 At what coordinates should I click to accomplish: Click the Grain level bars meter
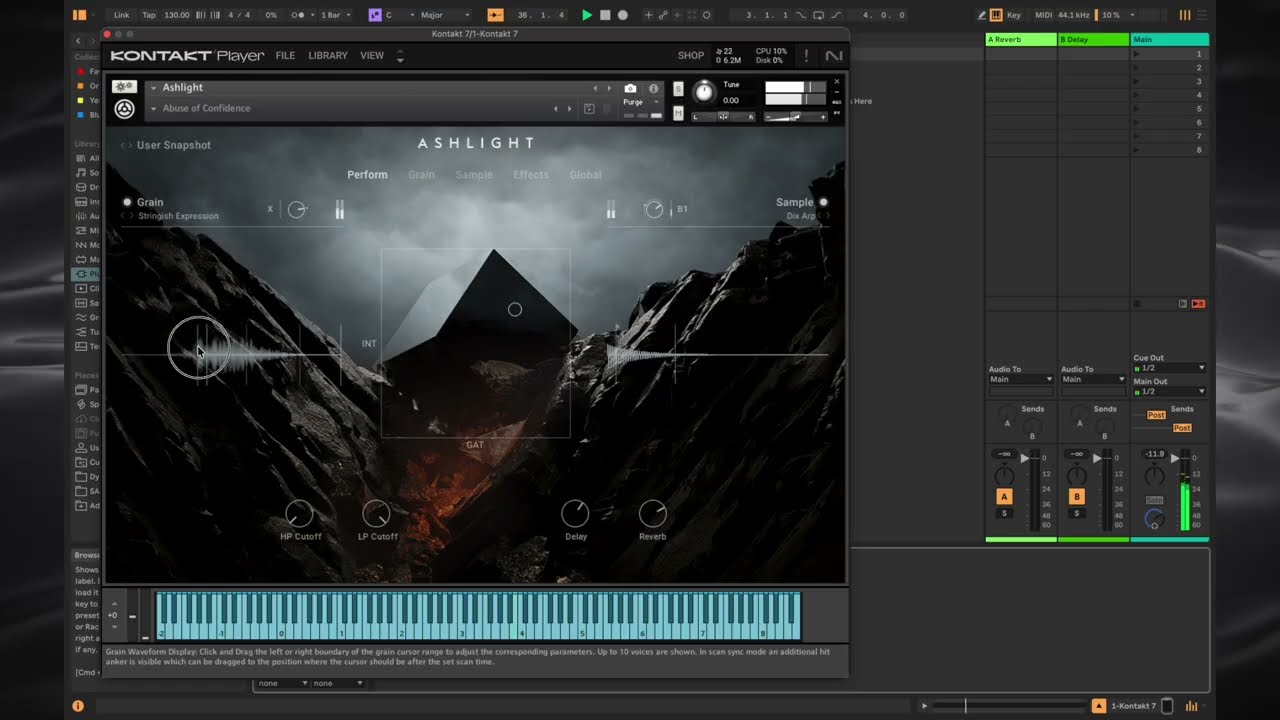click(340, 209)
